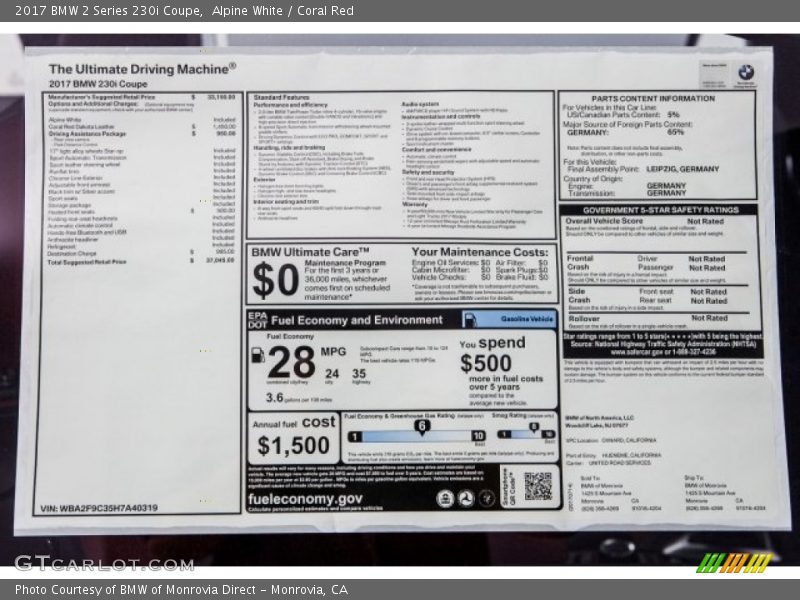Click the agency seal icons near fueleconomy.gov
Screen dimensions: 800x600
point(456,497)
